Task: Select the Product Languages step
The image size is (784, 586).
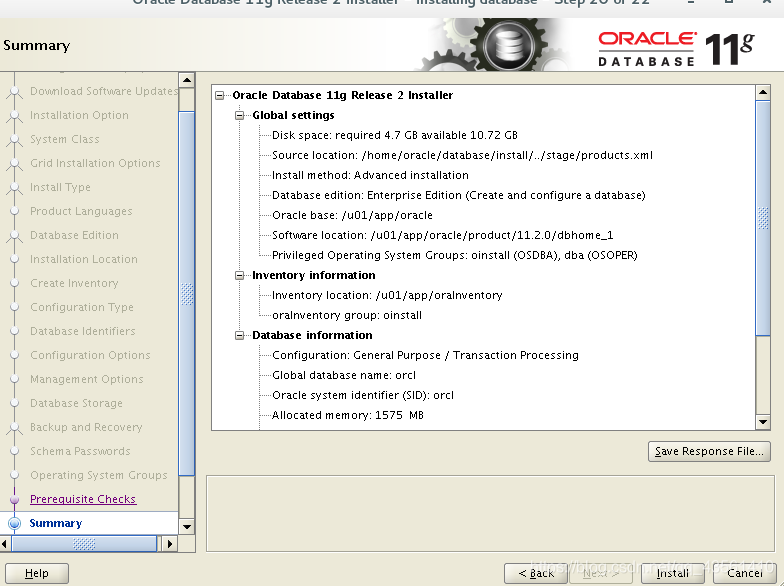Action: coord(82,211)
